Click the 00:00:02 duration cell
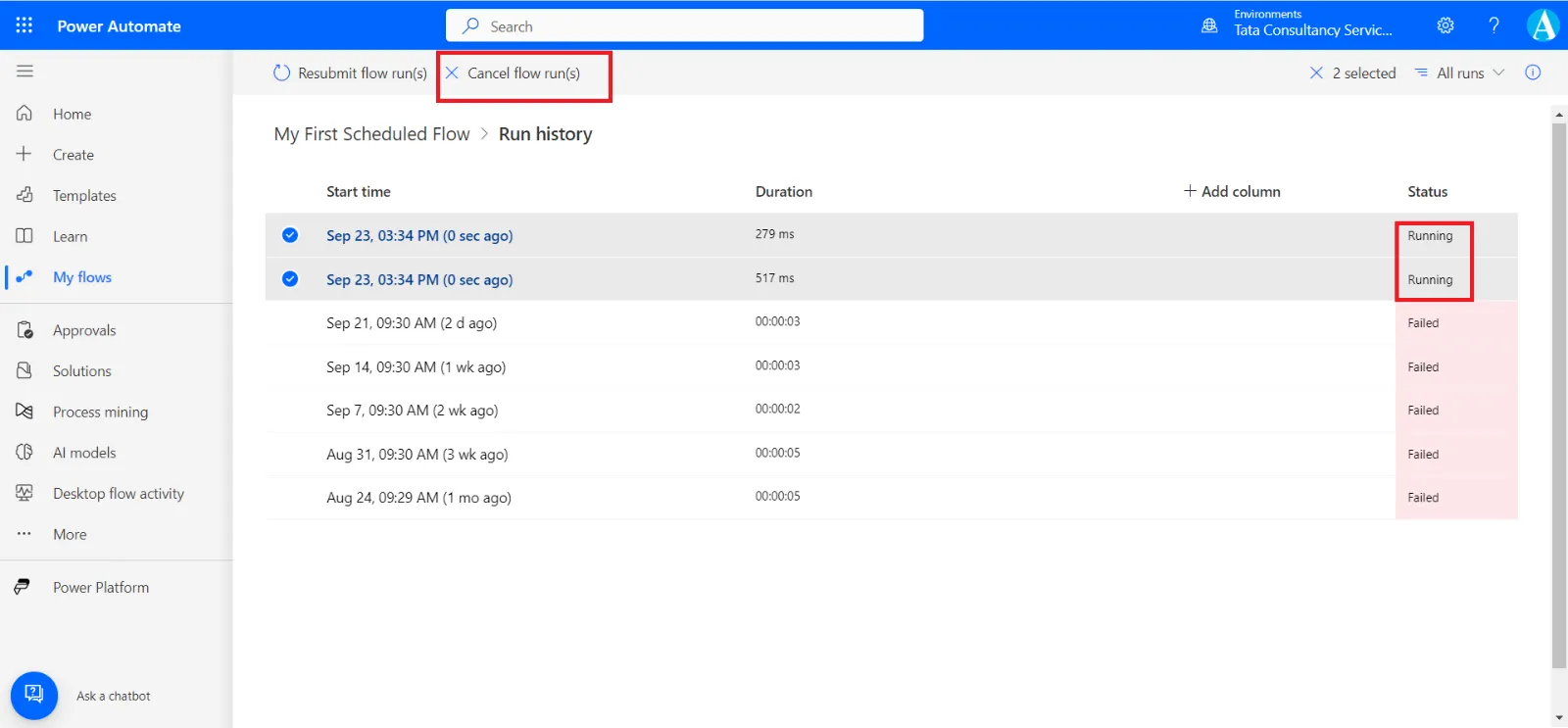Image resolution: width=1568 pixels, height=728 pixels. pos(777,409)
